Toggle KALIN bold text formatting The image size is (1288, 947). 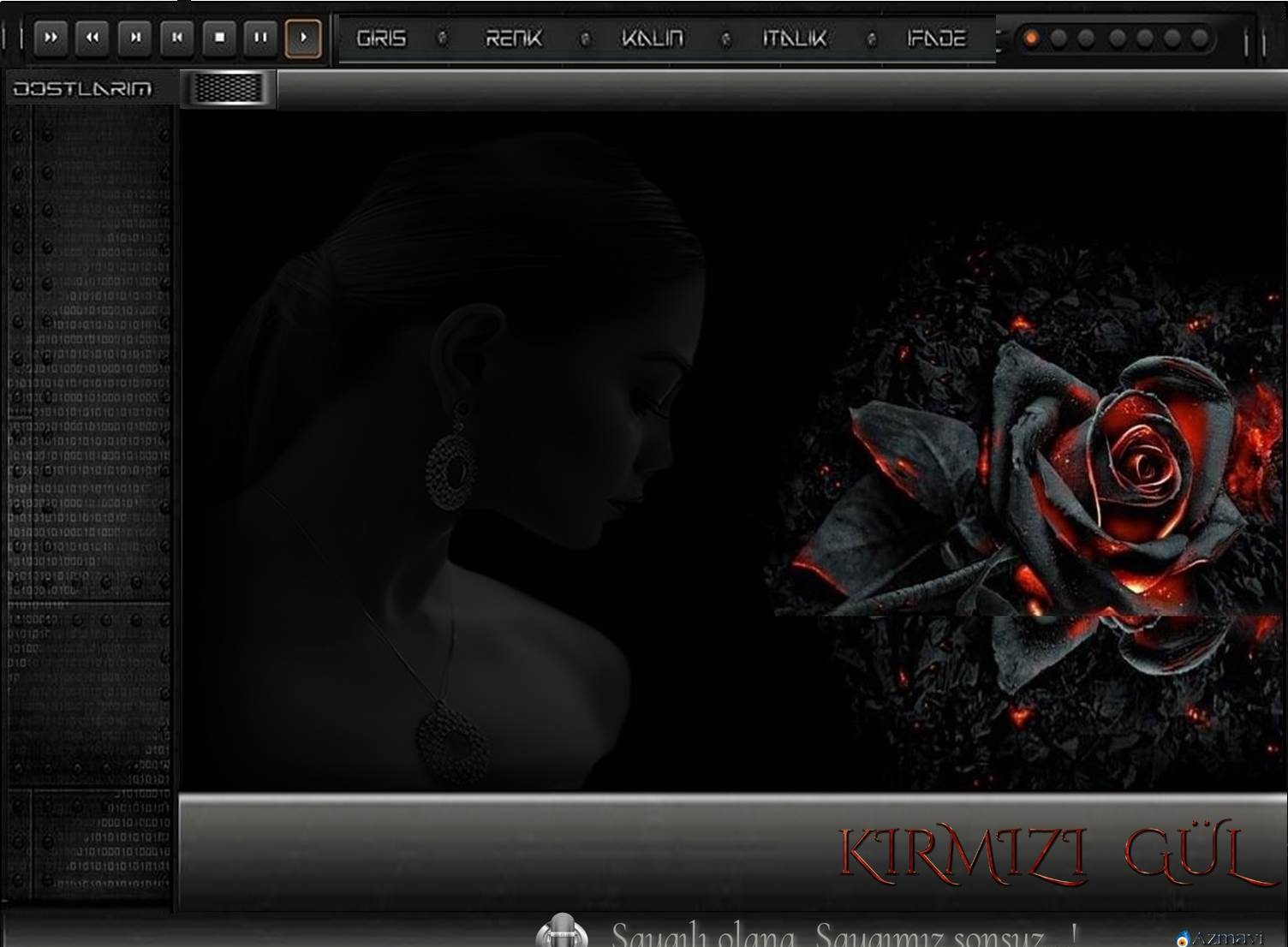(x=653, y=39)
